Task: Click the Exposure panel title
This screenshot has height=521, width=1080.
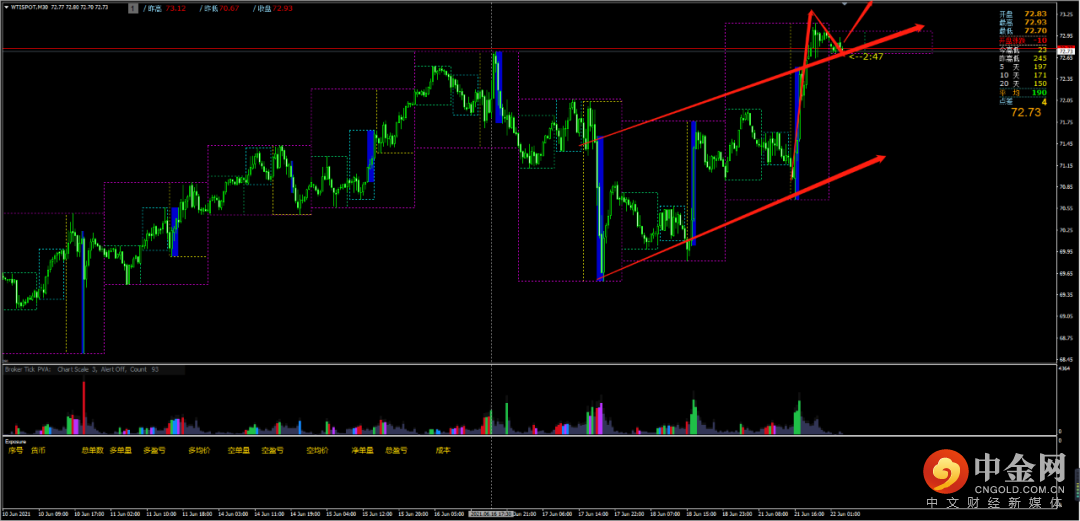Action: [16, 440]
